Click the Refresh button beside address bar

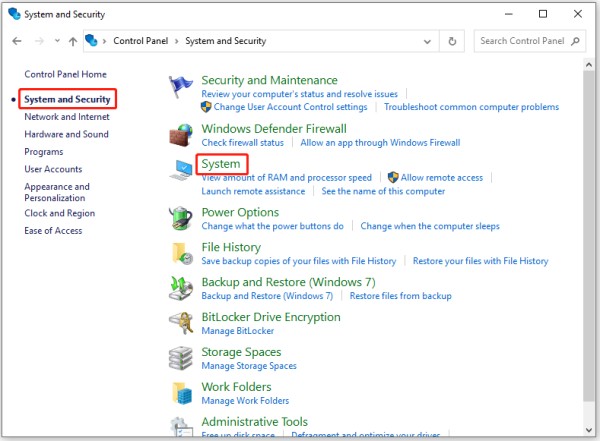coord(452,41)
